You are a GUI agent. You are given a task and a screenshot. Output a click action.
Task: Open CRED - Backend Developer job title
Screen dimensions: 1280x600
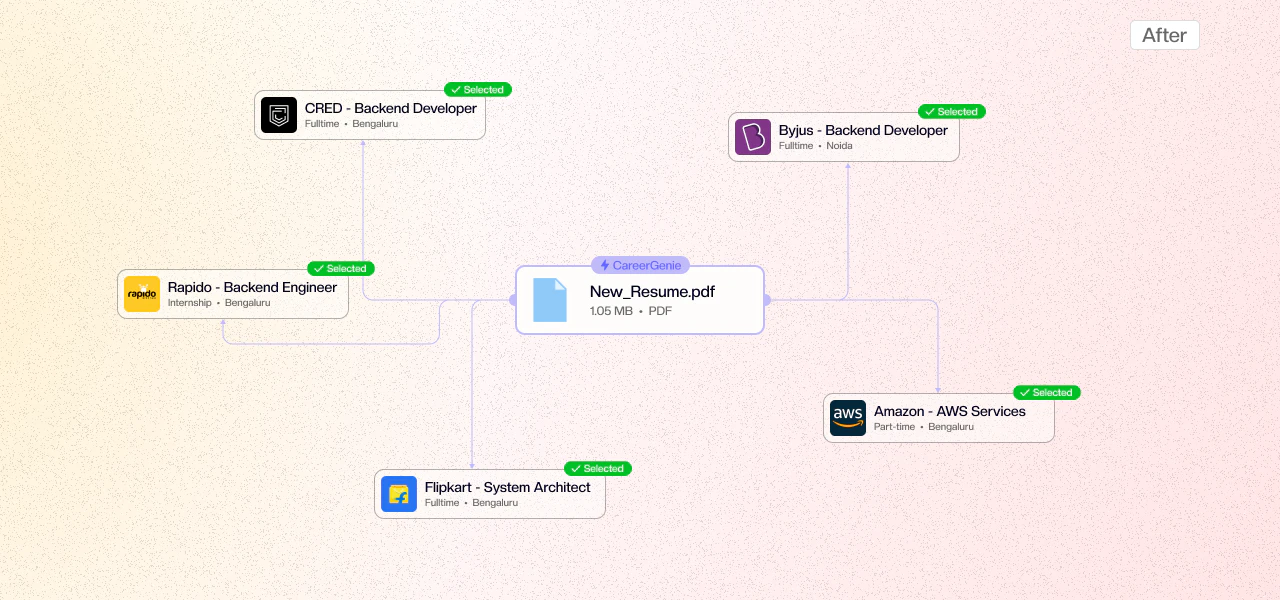click(390, 108)
